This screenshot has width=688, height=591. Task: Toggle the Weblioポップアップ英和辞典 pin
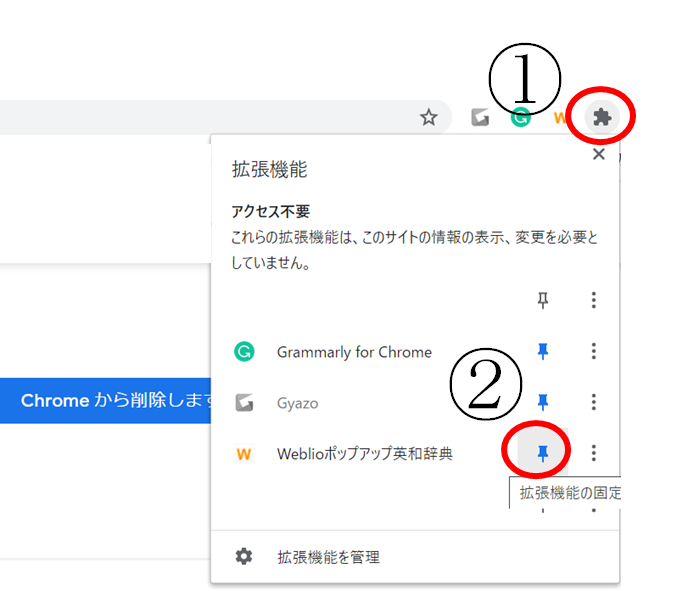click(x=543, y=453)
